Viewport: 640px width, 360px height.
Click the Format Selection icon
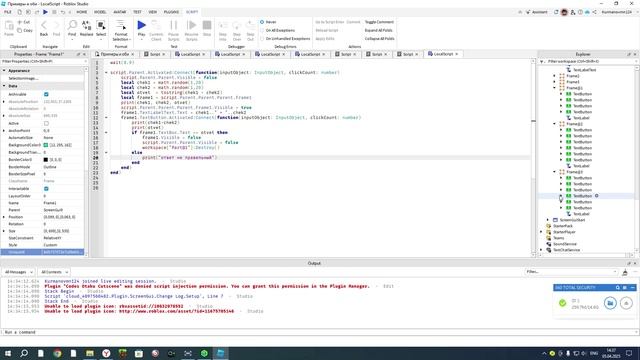pyautogui.click(x=121, y=25)
